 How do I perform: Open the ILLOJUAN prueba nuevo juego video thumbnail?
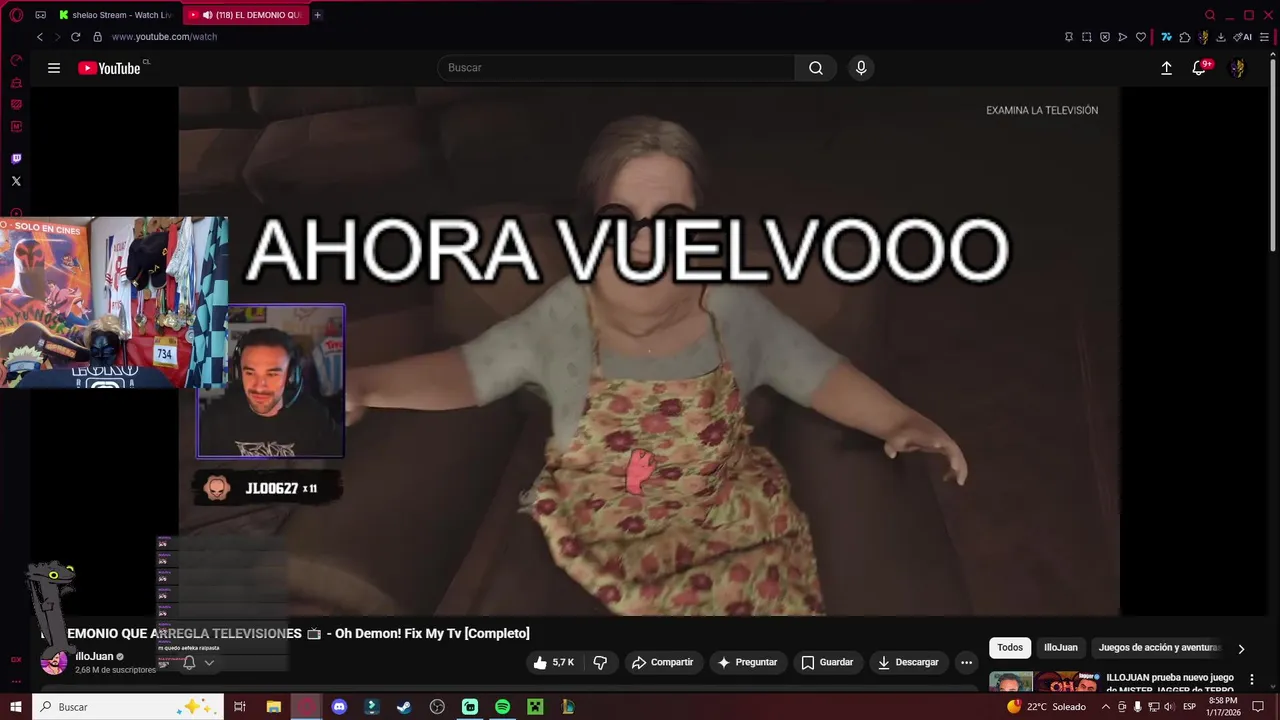point(1043,682)
